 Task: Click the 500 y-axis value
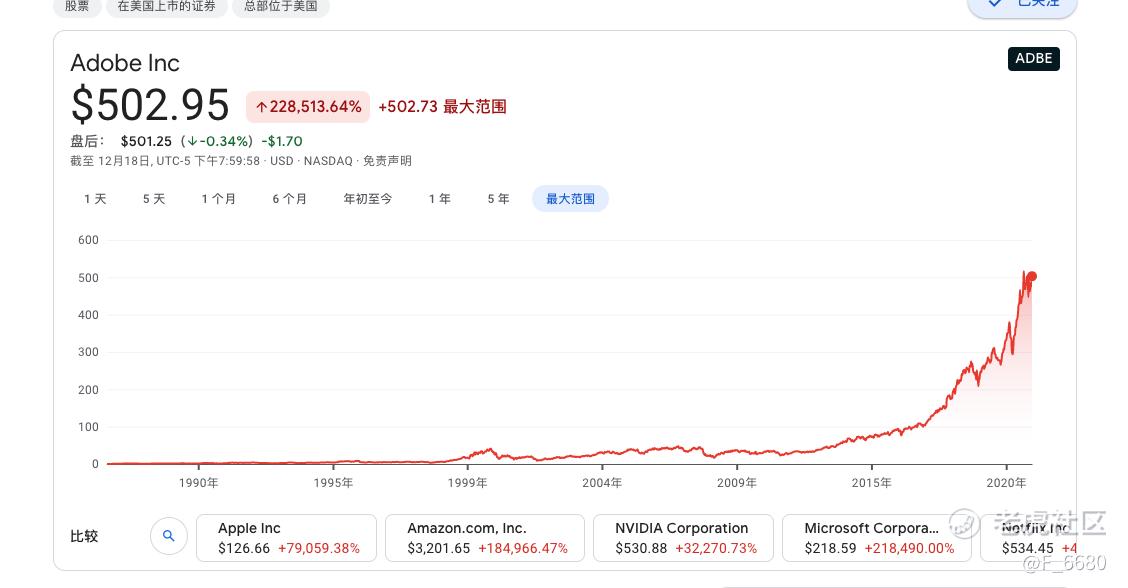(x=88, y=278)
